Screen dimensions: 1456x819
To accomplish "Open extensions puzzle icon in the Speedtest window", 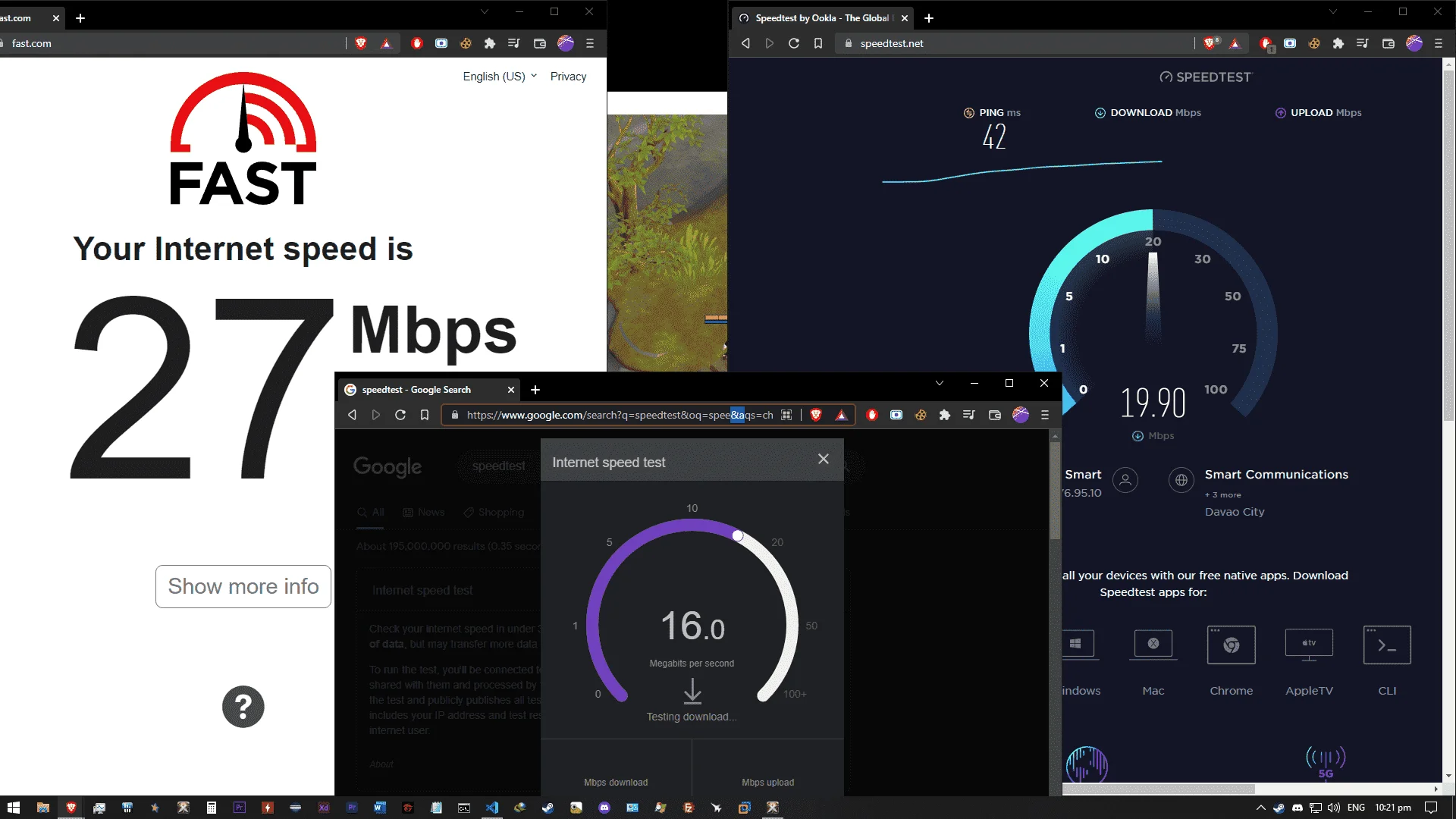I will pyautogui.click(x=1338, y=43).
